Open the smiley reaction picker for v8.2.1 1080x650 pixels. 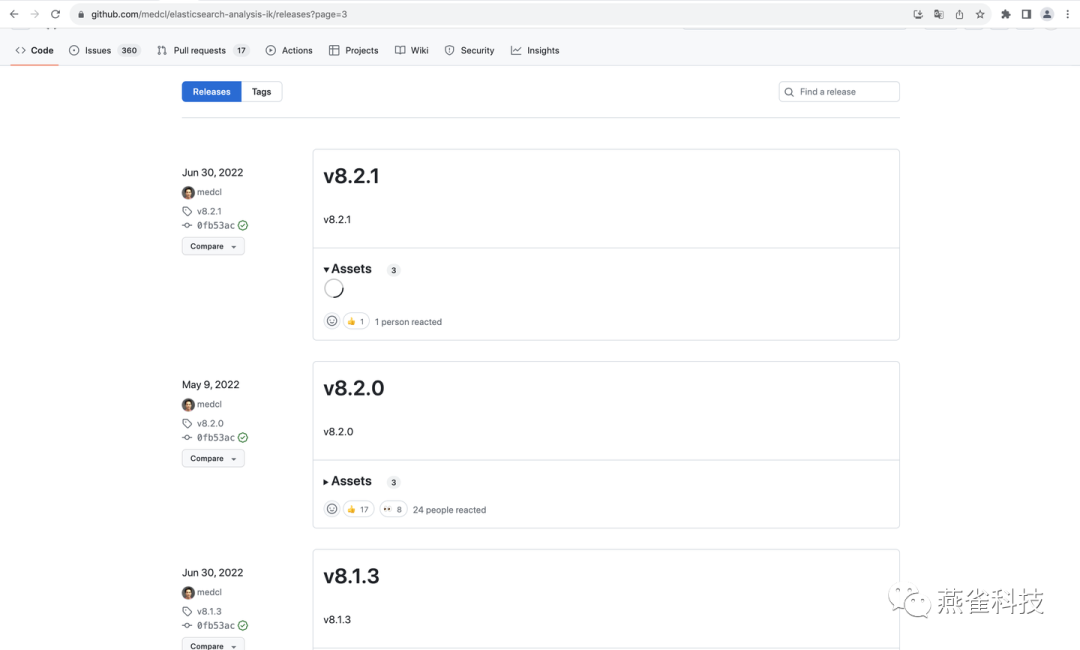tap(331, 321)
